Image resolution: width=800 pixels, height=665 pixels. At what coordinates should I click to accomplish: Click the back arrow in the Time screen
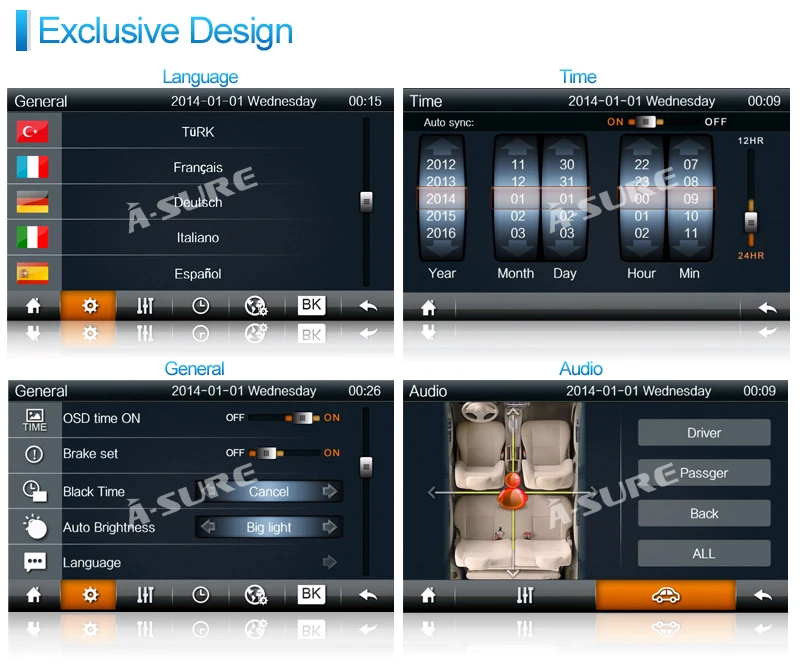(x=767, y=308)
